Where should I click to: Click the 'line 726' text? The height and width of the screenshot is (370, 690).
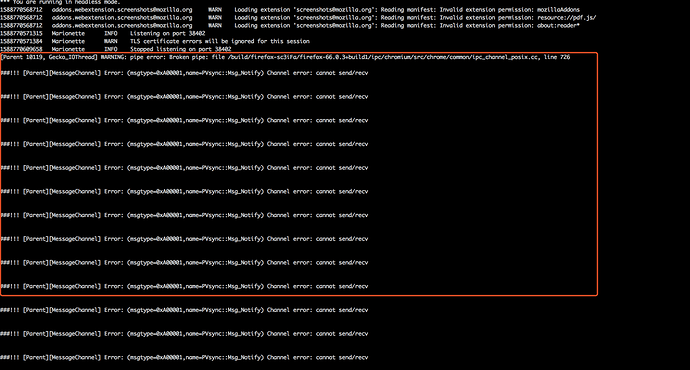click(x=557, y=57)
